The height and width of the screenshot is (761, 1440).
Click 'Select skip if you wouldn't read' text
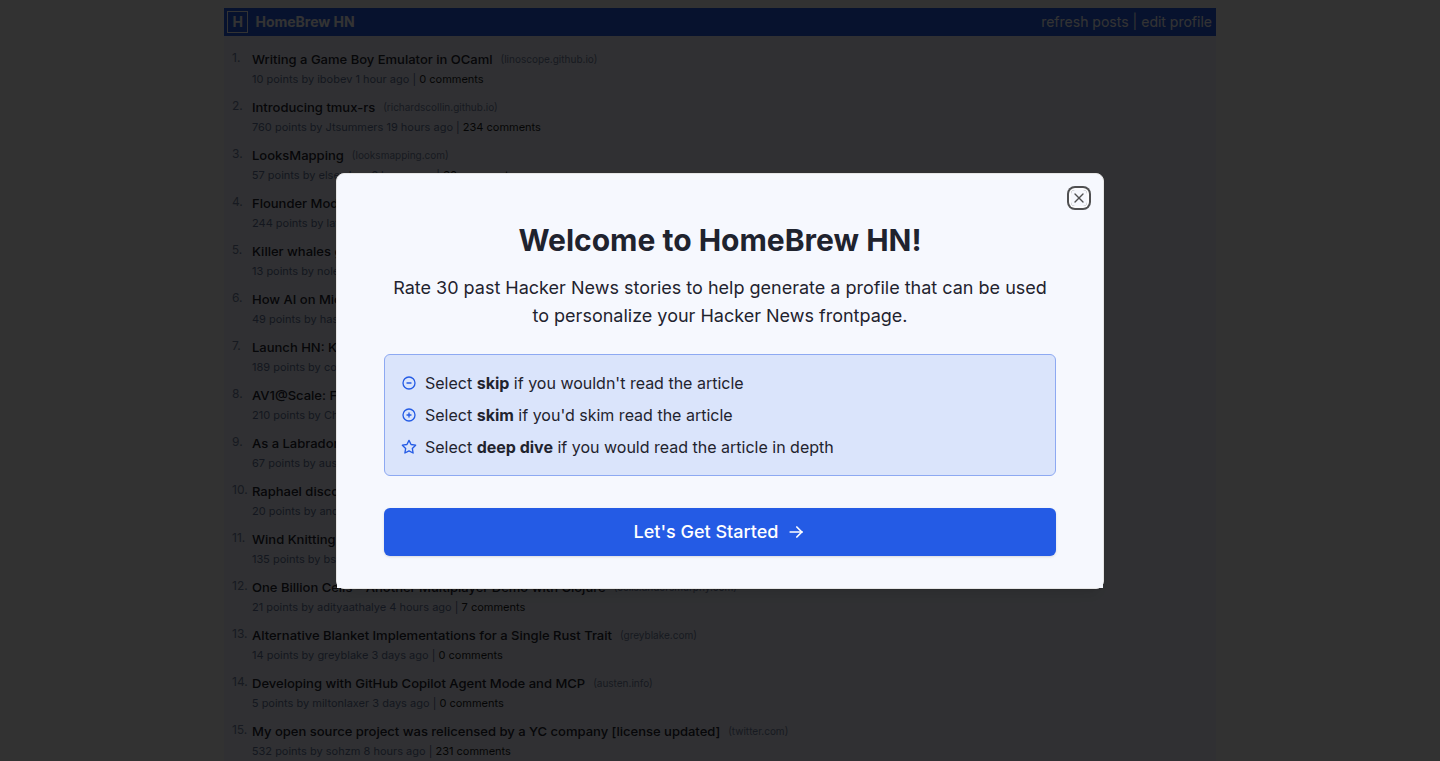point(584,383)
